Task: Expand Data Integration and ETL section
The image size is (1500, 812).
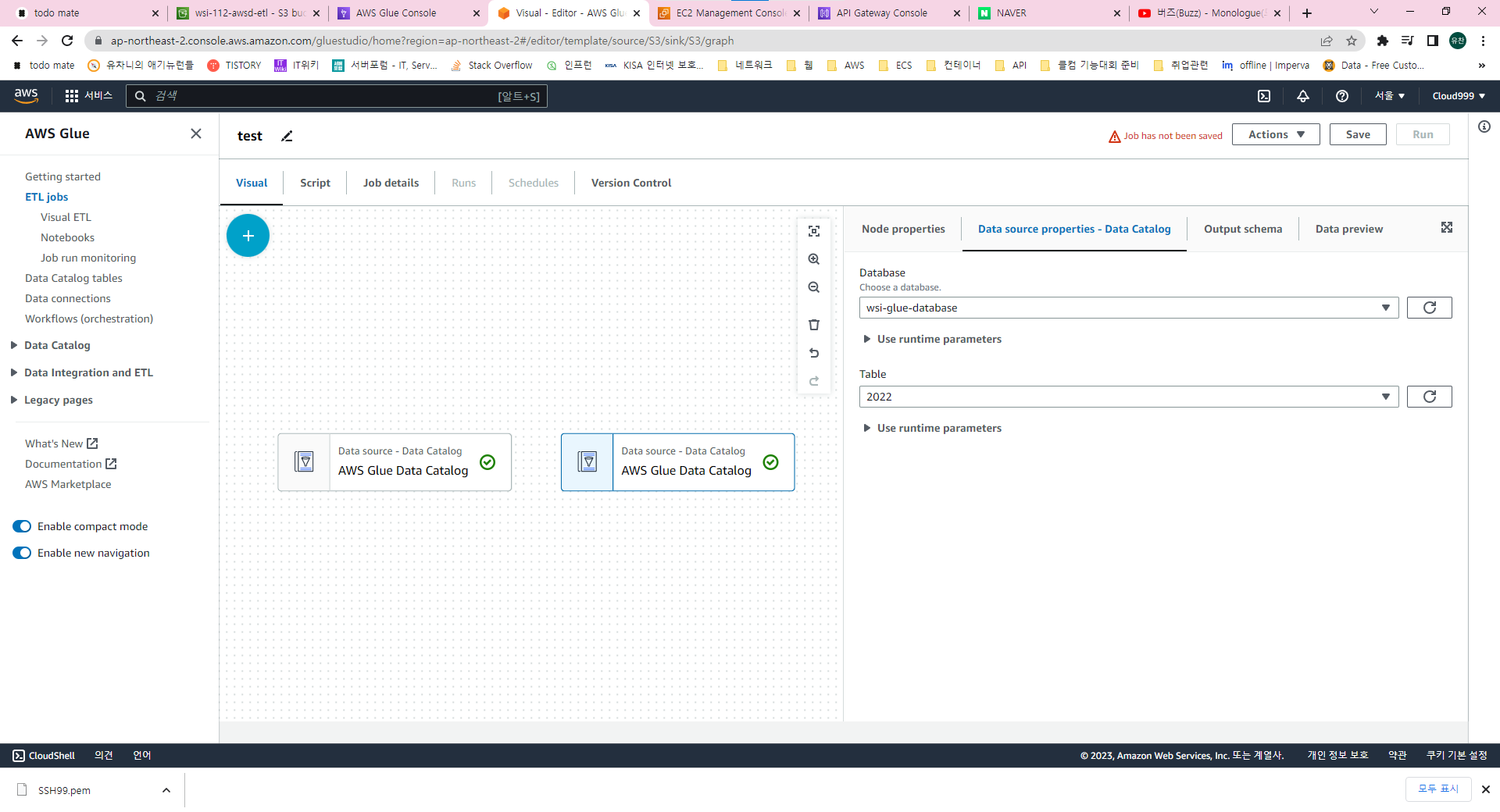Action: [82, 372]
